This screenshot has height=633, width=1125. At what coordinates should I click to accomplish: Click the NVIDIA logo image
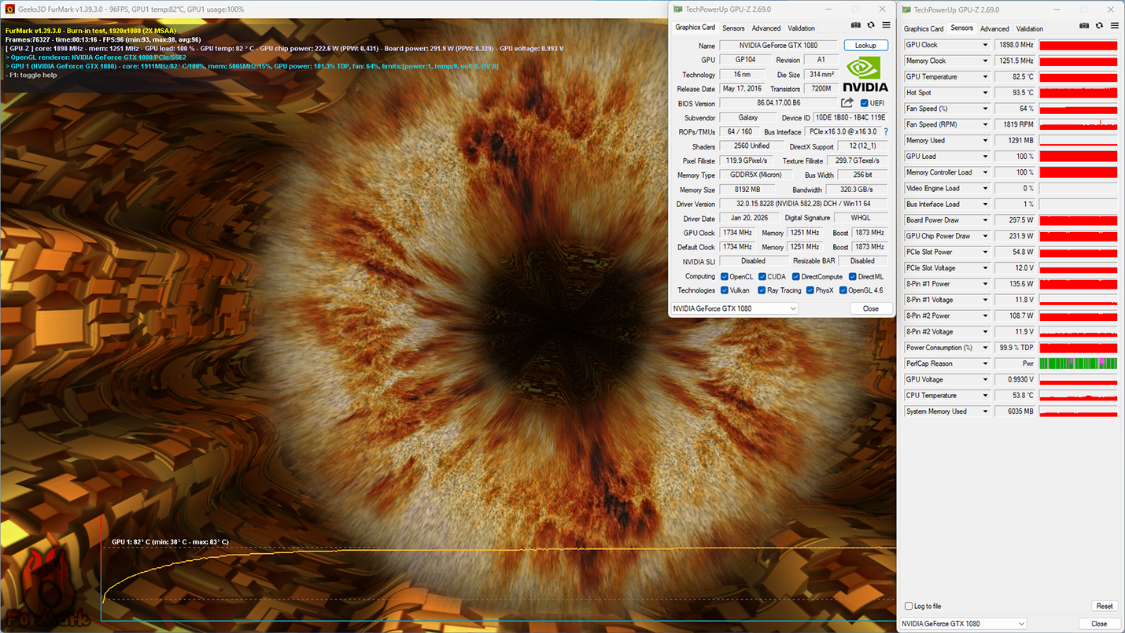click(x=865, y=75)
